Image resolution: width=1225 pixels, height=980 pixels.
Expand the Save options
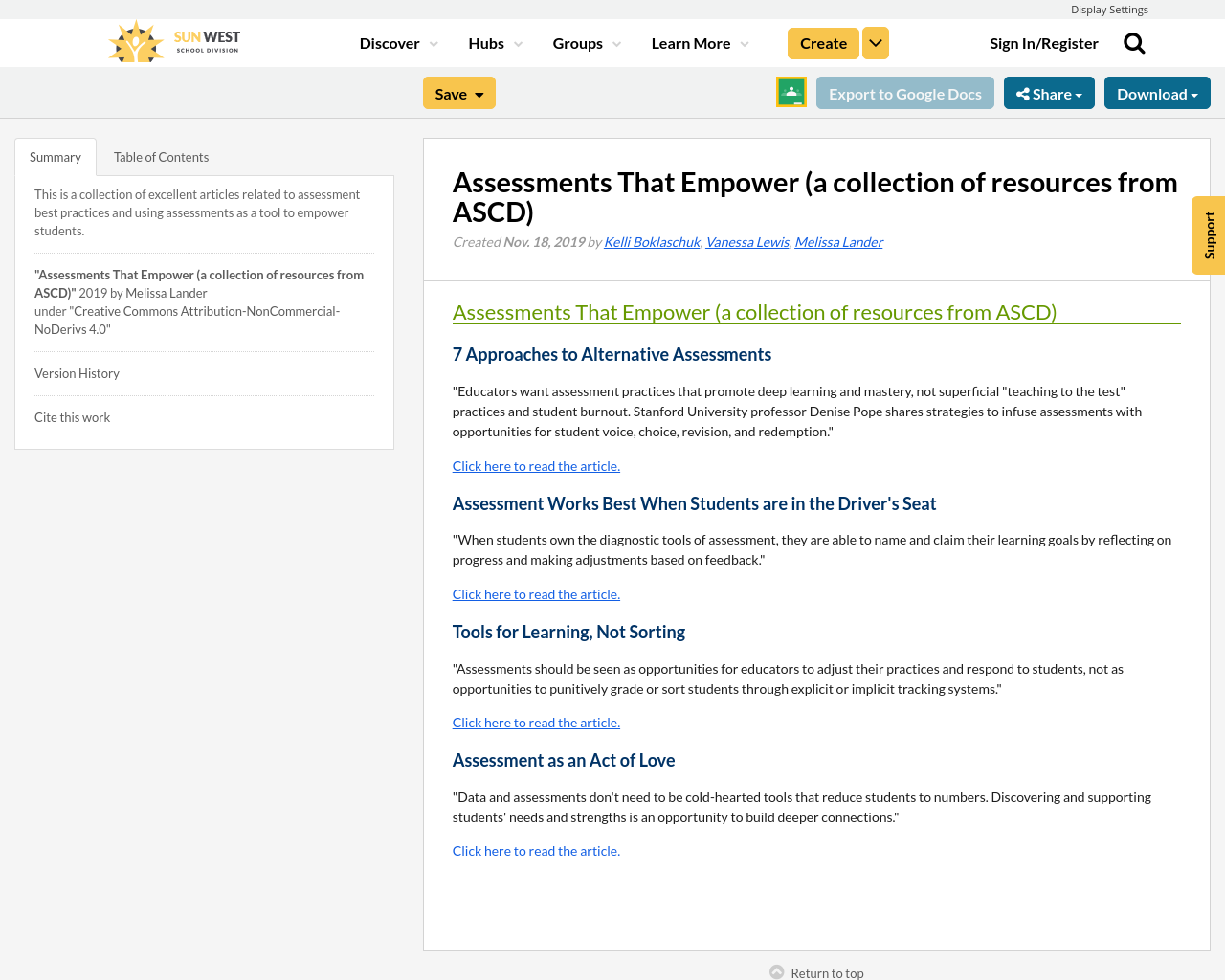click(459, 92)
